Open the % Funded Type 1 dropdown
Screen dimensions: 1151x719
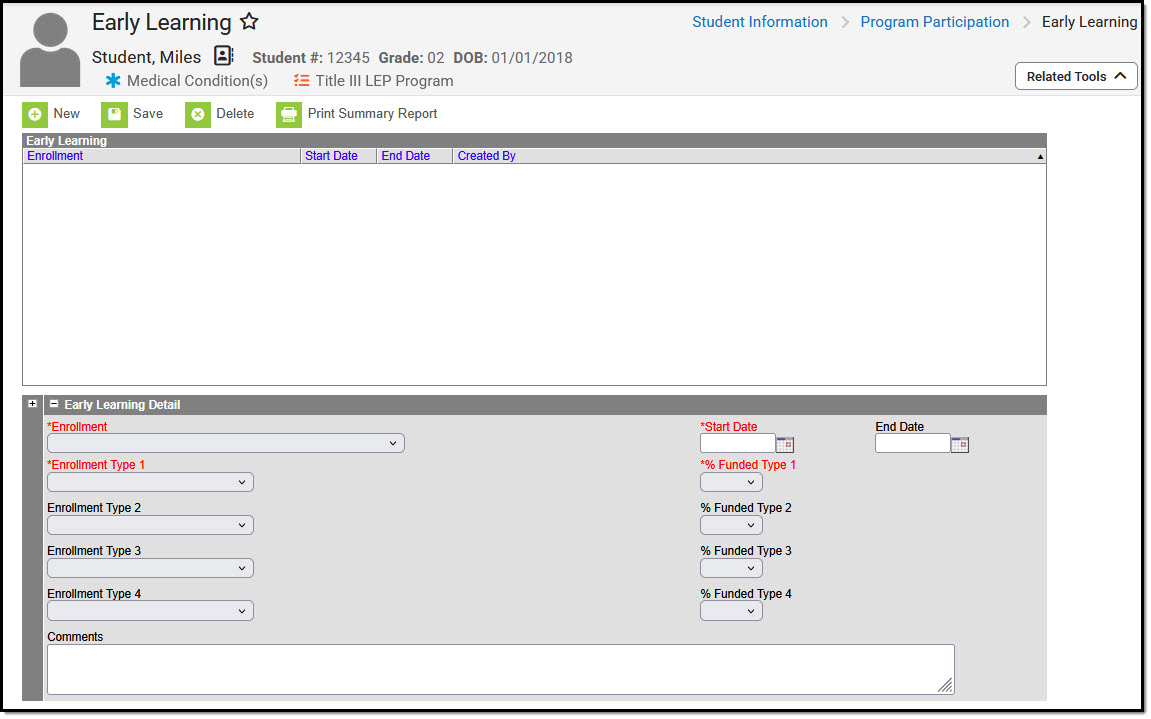[731, 481]
